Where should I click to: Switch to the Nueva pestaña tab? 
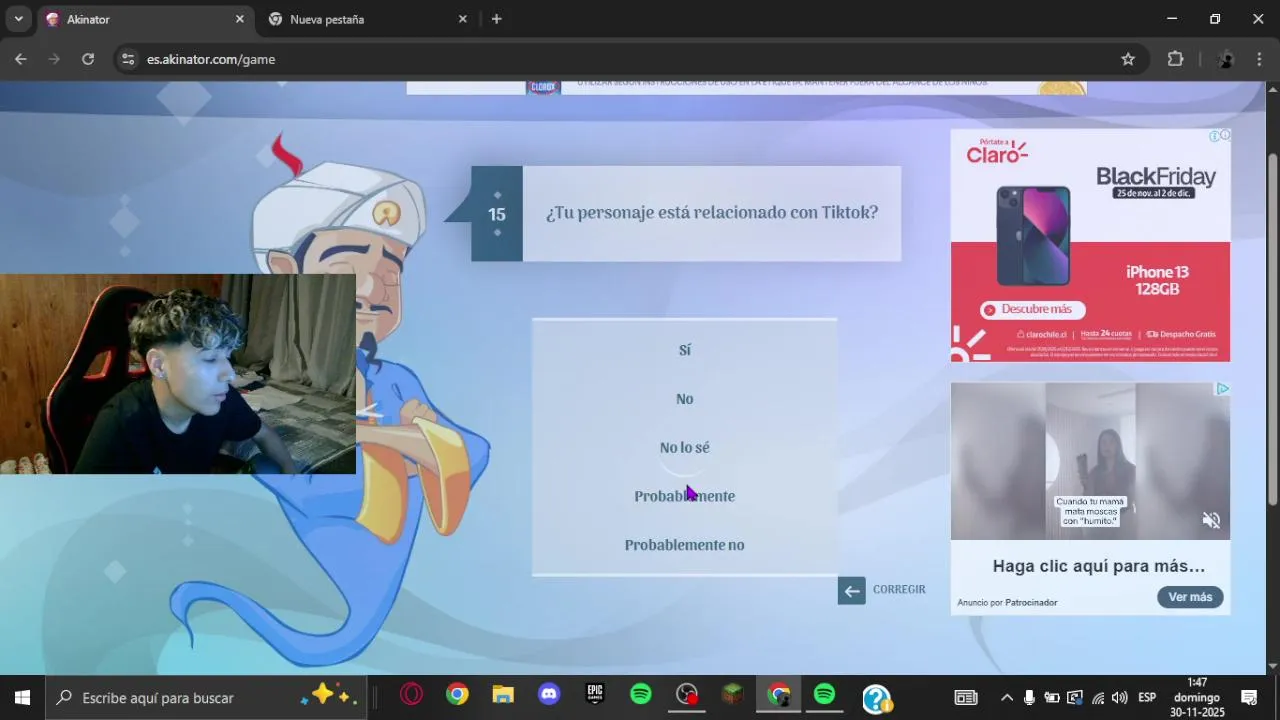pyautogui.click(x=368, y=19)
